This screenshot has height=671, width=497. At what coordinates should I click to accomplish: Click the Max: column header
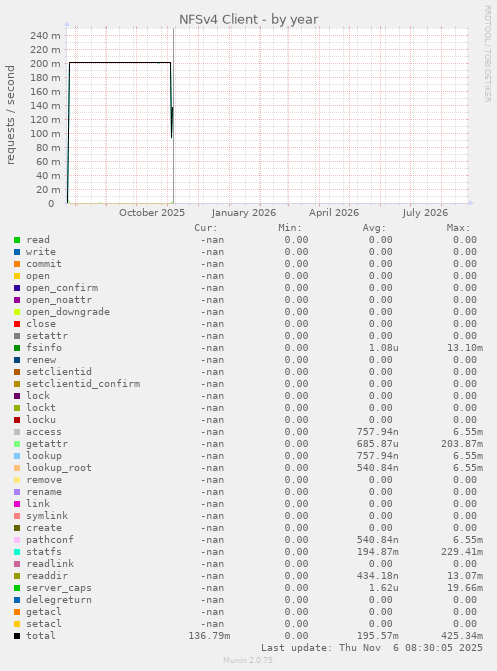458,228
